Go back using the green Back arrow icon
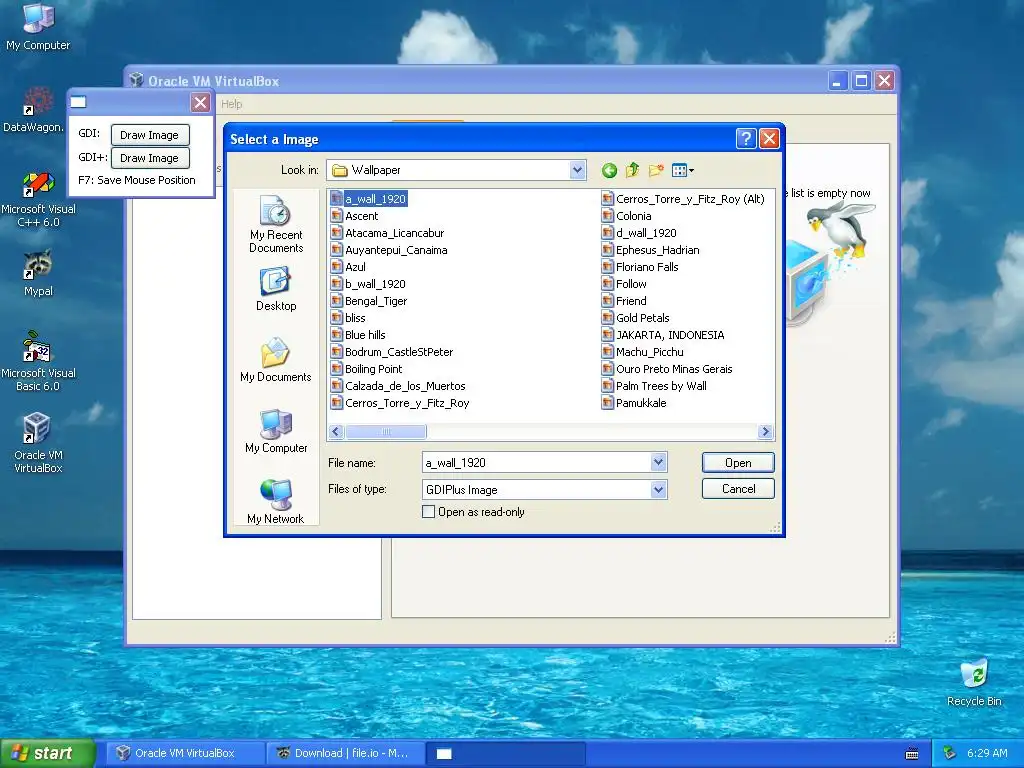This screenshot has width=1024, height=768. 609,170
